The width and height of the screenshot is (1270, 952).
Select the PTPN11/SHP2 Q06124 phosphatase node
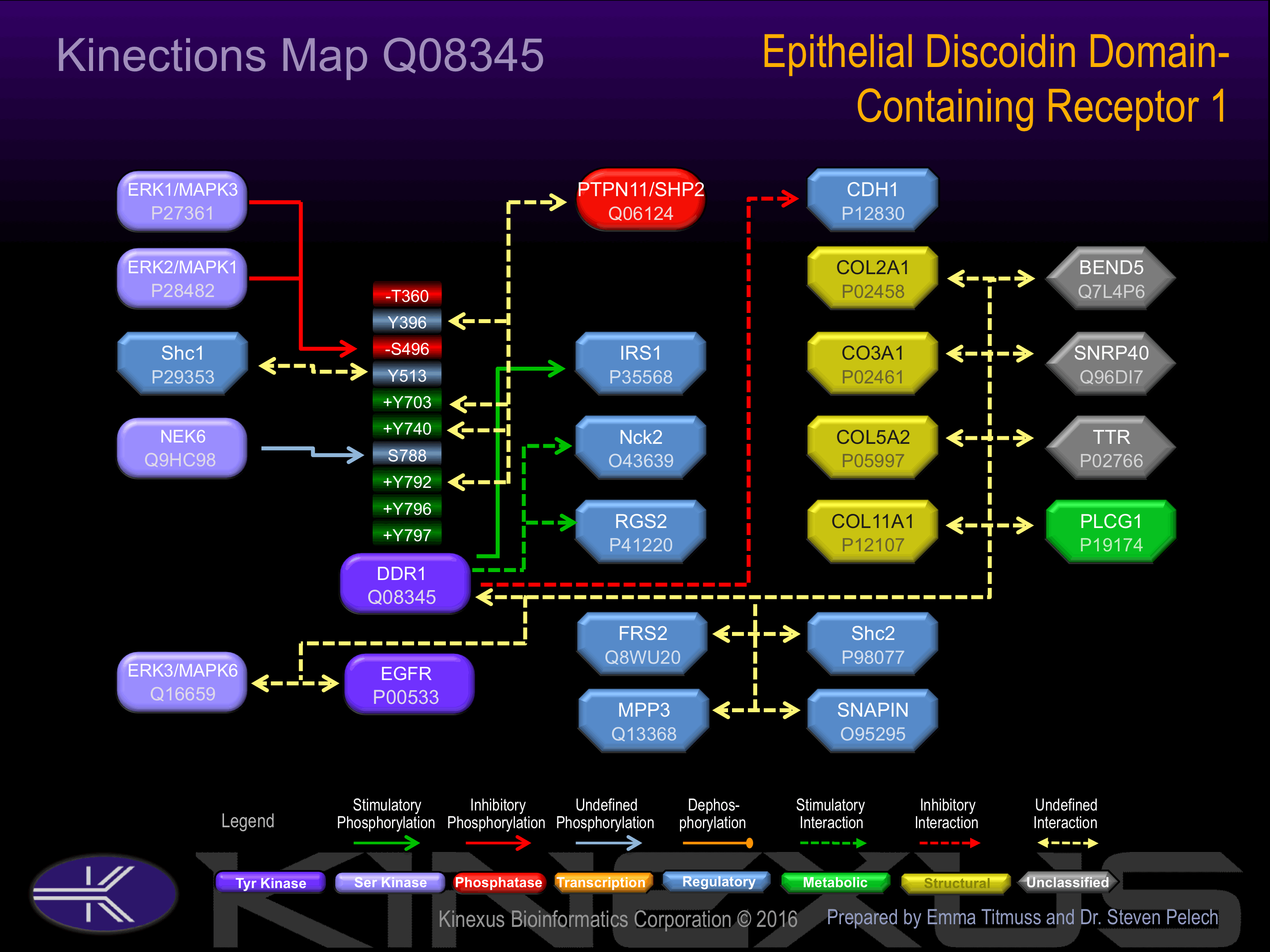[641, 200]
